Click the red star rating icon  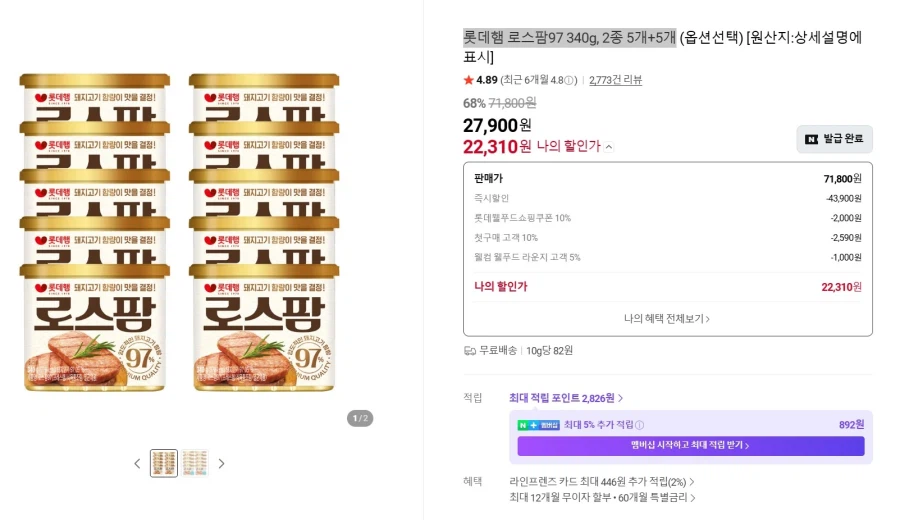coord(469,80)
